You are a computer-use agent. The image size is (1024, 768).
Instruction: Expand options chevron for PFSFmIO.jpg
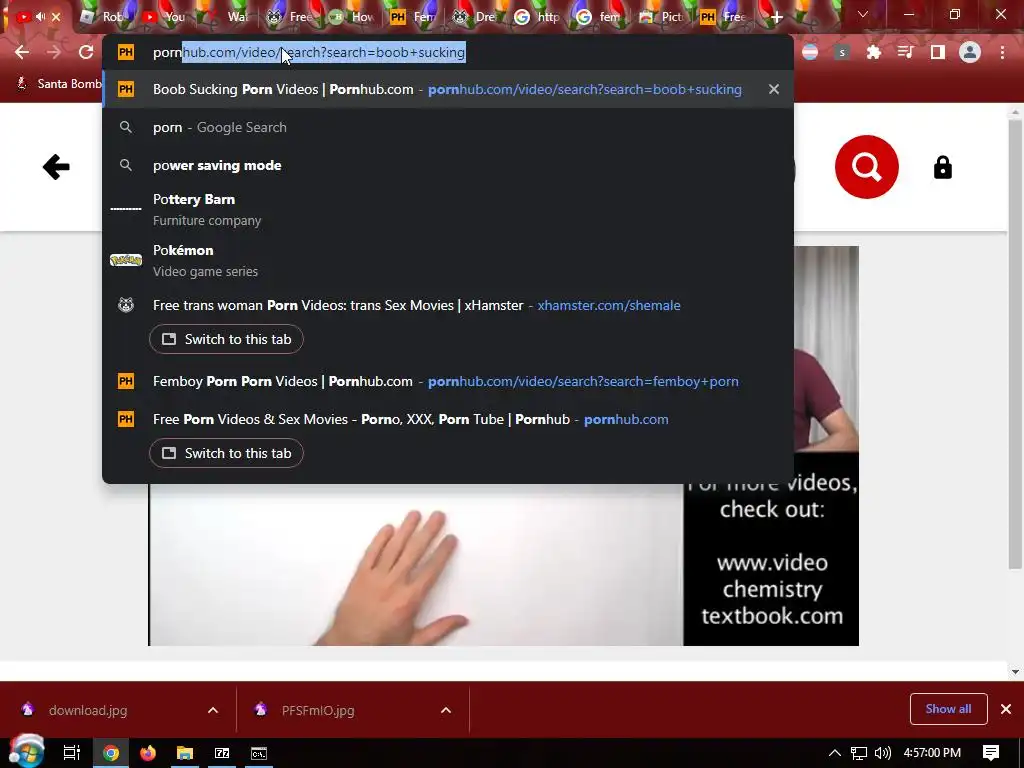coord(446,710)
